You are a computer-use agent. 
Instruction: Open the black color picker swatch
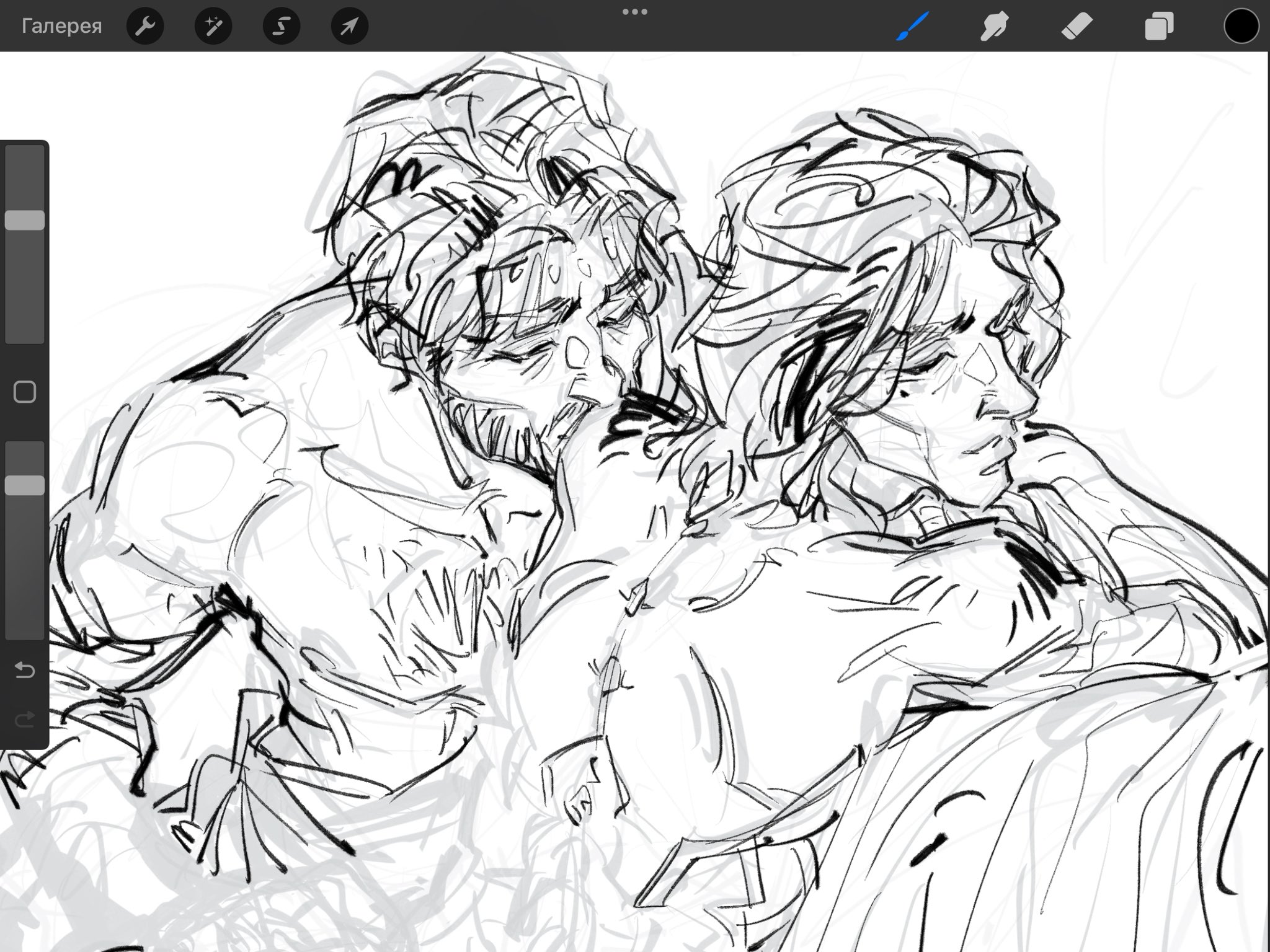coord(1241,26)
